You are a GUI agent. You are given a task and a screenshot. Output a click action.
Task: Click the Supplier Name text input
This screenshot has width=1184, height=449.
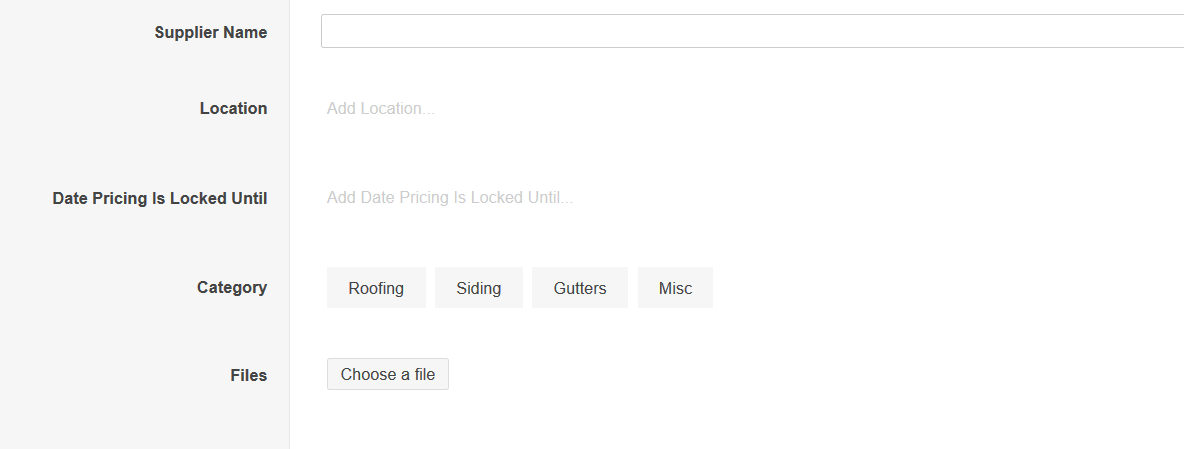tap(752, 31)
